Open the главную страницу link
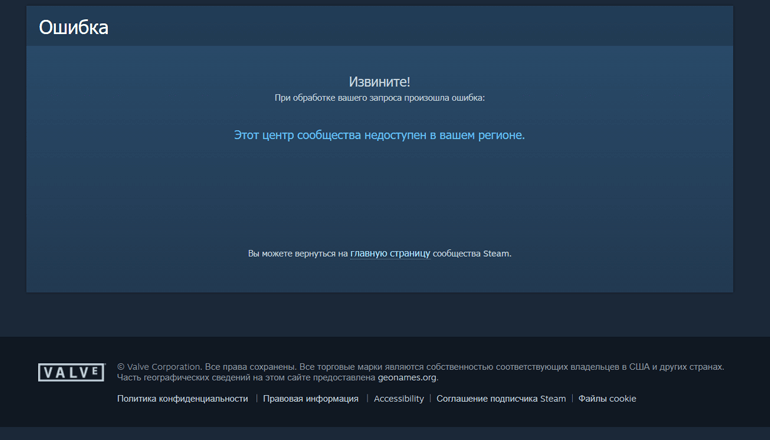 click(x=390, y=254)
